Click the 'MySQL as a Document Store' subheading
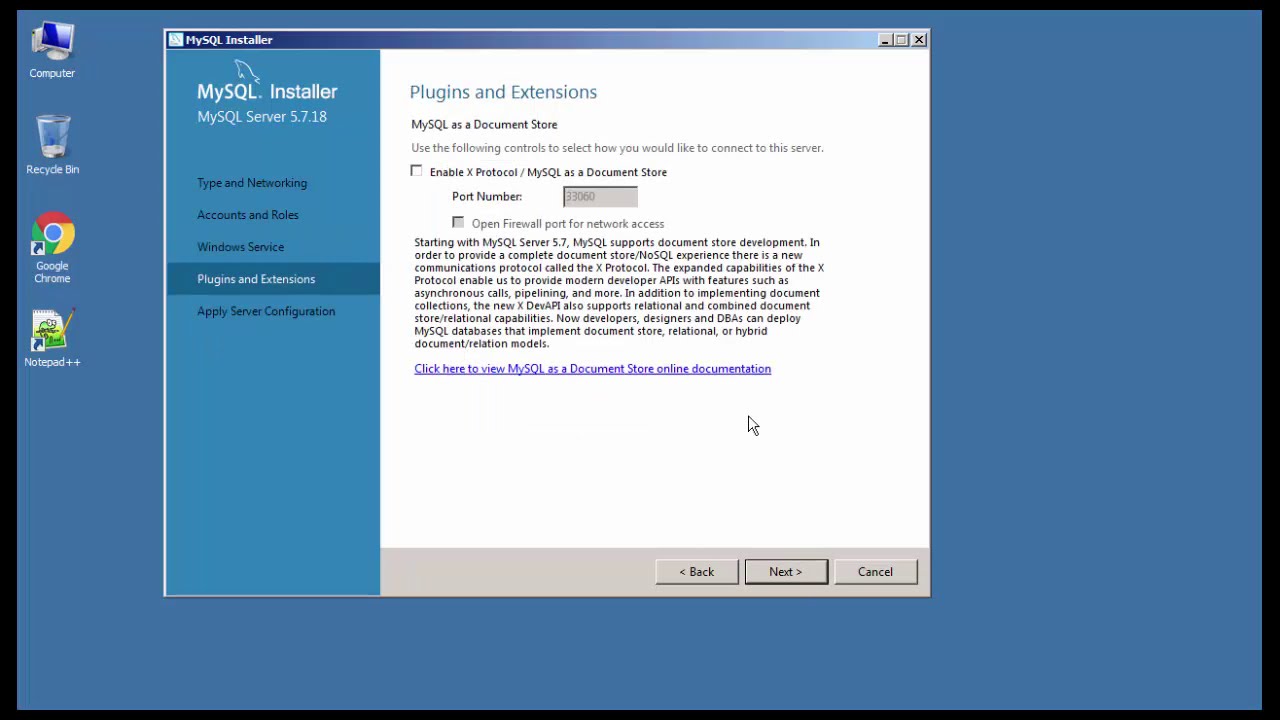Image resolution: width=1280 pixels, height=720 pixels. [484, 125]
